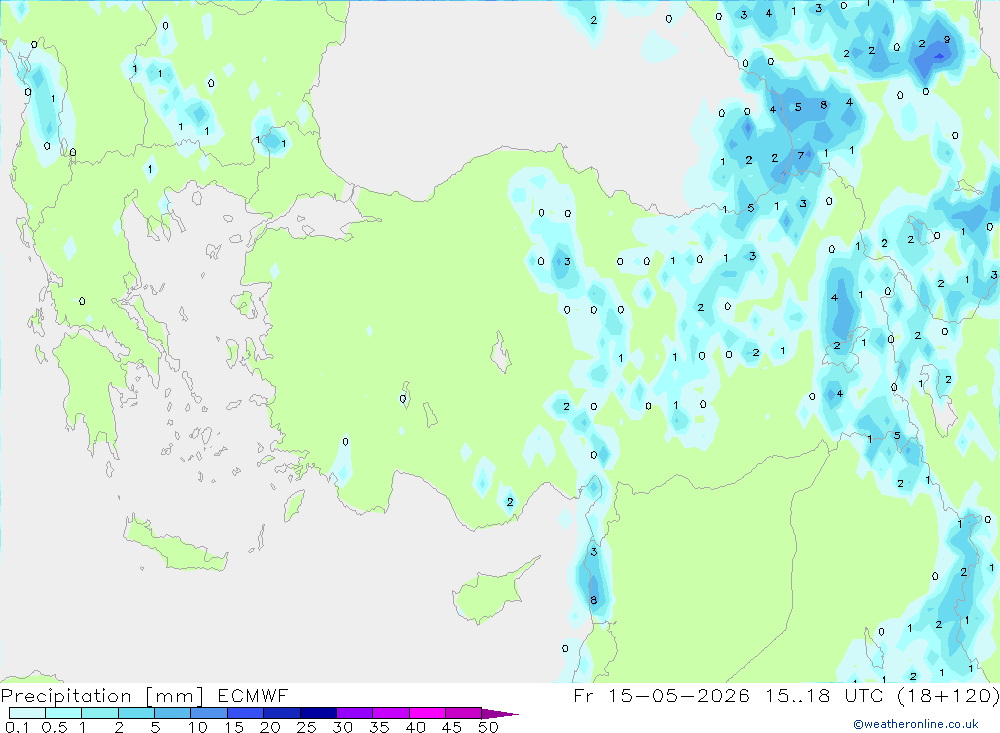Click the '7' precipitation value on map
Viewport: 1000px width, 733px height.
point(801,155)
